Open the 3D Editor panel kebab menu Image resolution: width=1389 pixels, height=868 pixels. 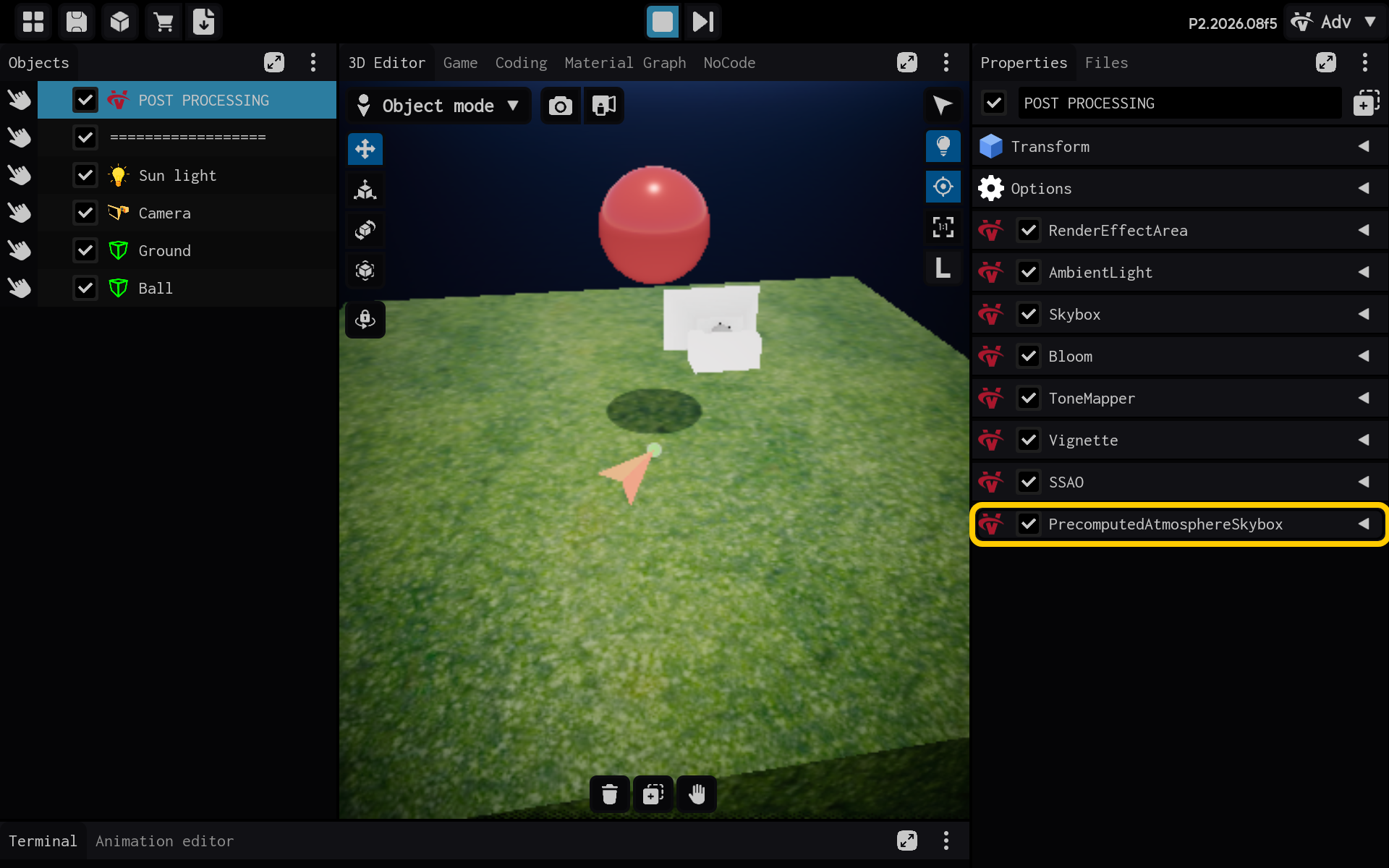[946, 62]
